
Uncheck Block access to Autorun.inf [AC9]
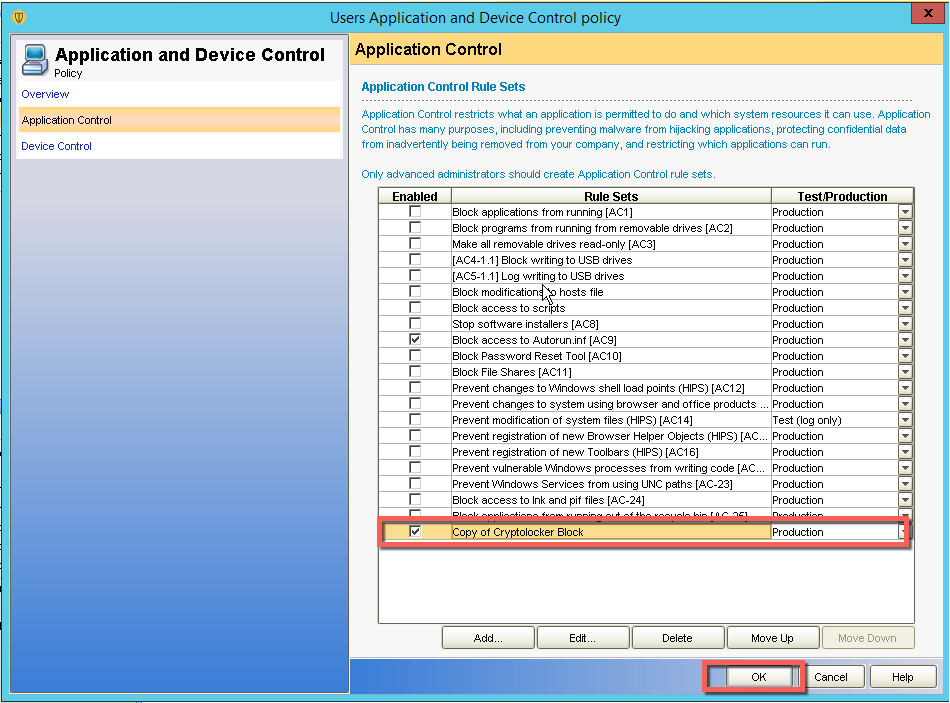click(x=415, y=340)
